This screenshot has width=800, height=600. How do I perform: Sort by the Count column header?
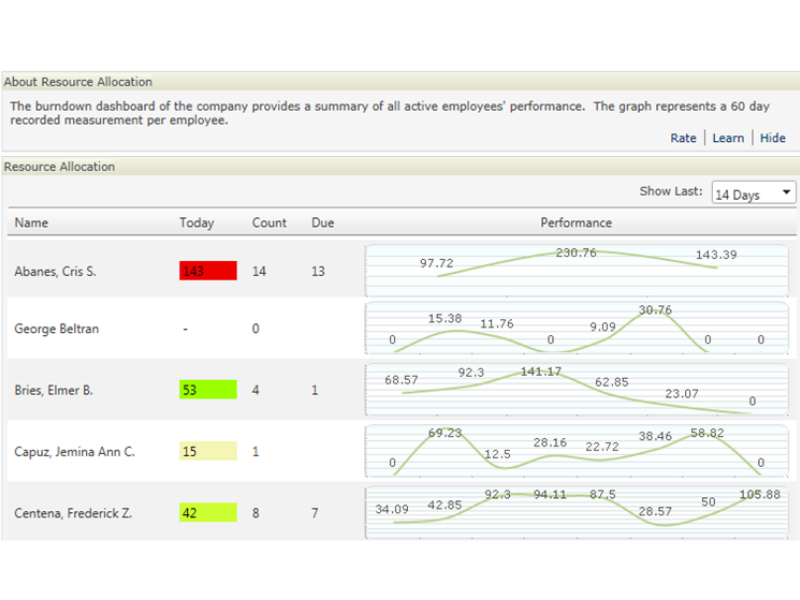[x=269, y=223]
